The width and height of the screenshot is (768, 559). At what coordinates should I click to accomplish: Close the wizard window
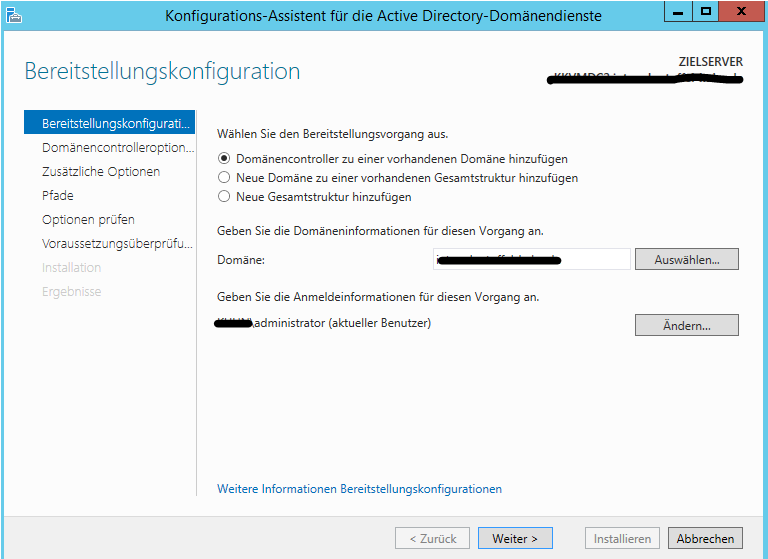[x=742, y=11]
